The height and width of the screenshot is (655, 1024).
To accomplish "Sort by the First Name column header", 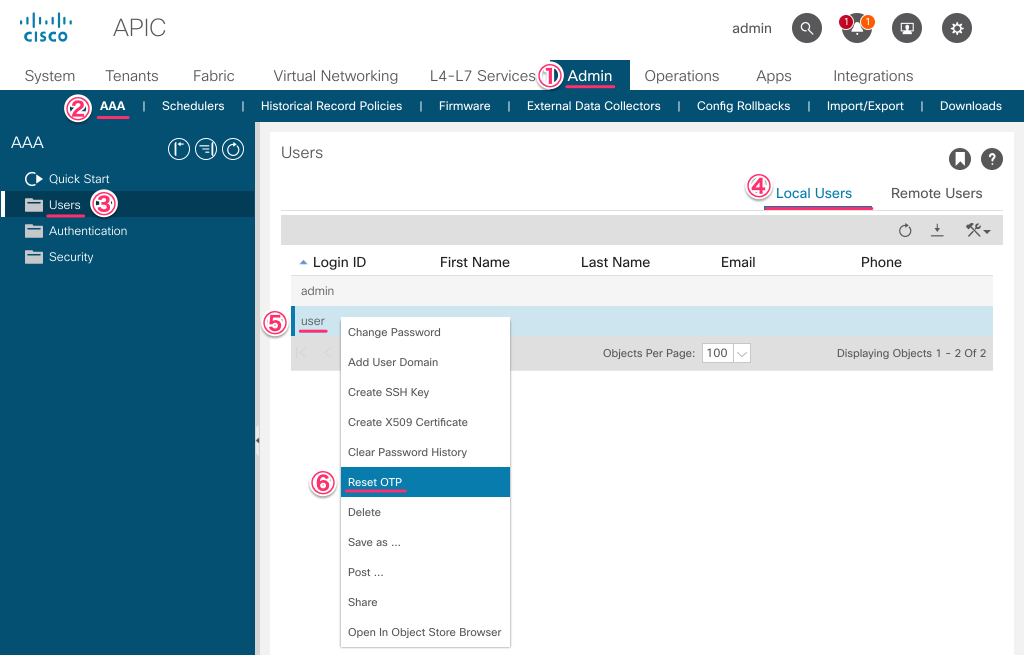I will click(x=475, y=263).
